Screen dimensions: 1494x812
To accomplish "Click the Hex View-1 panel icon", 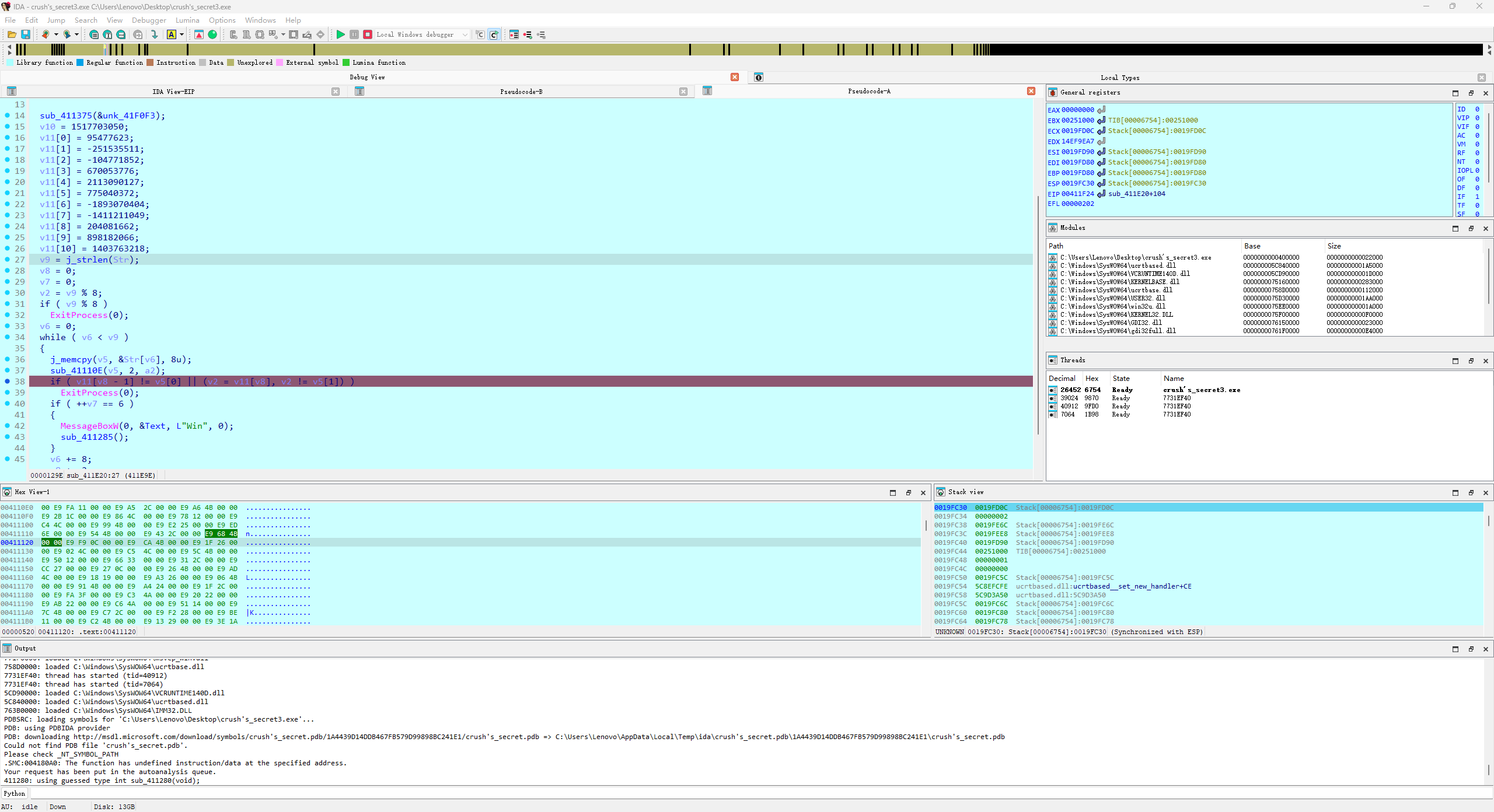I will (x=7, y=492).
